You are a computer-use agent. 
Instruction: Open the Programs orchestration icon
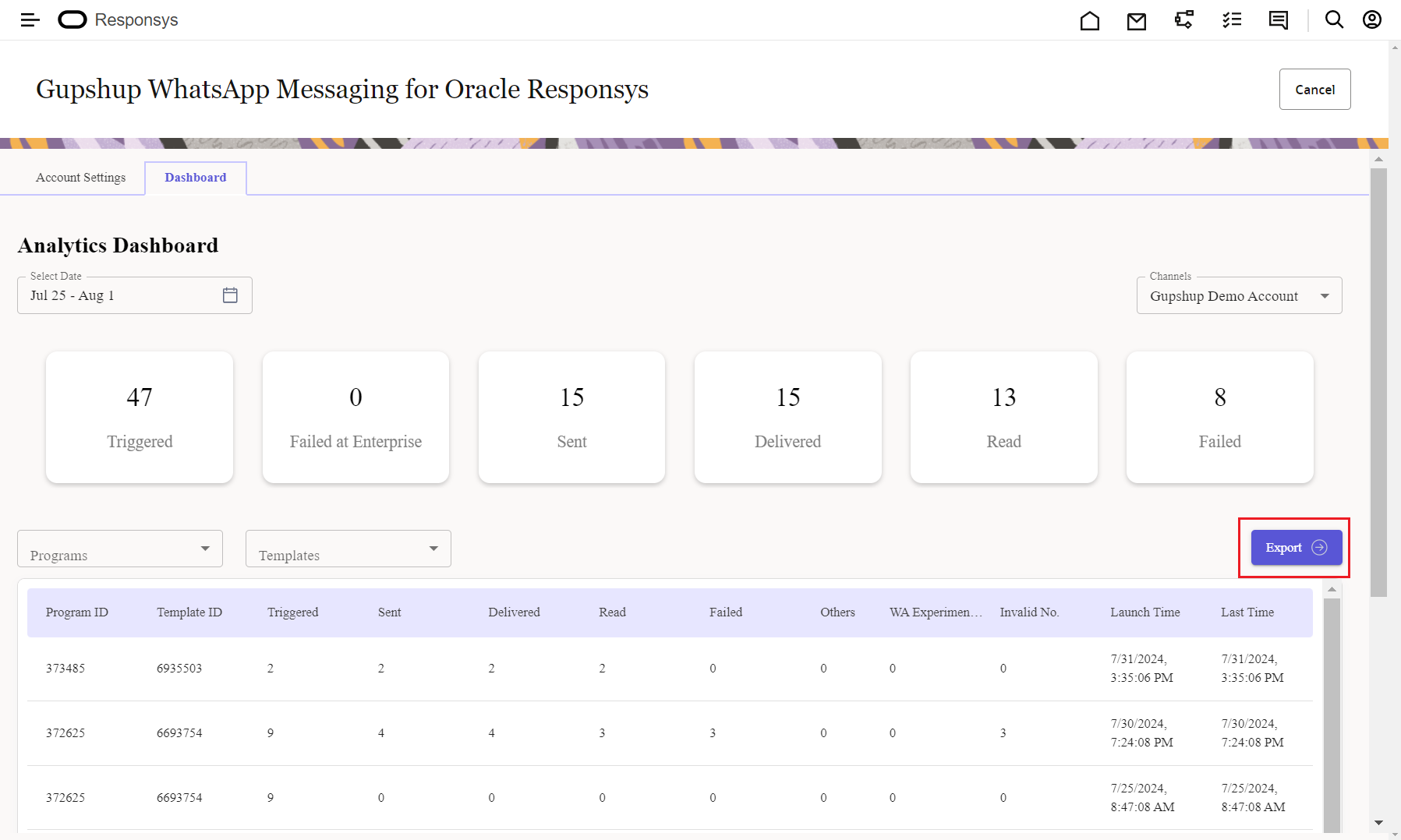[x=1184, y=20]
